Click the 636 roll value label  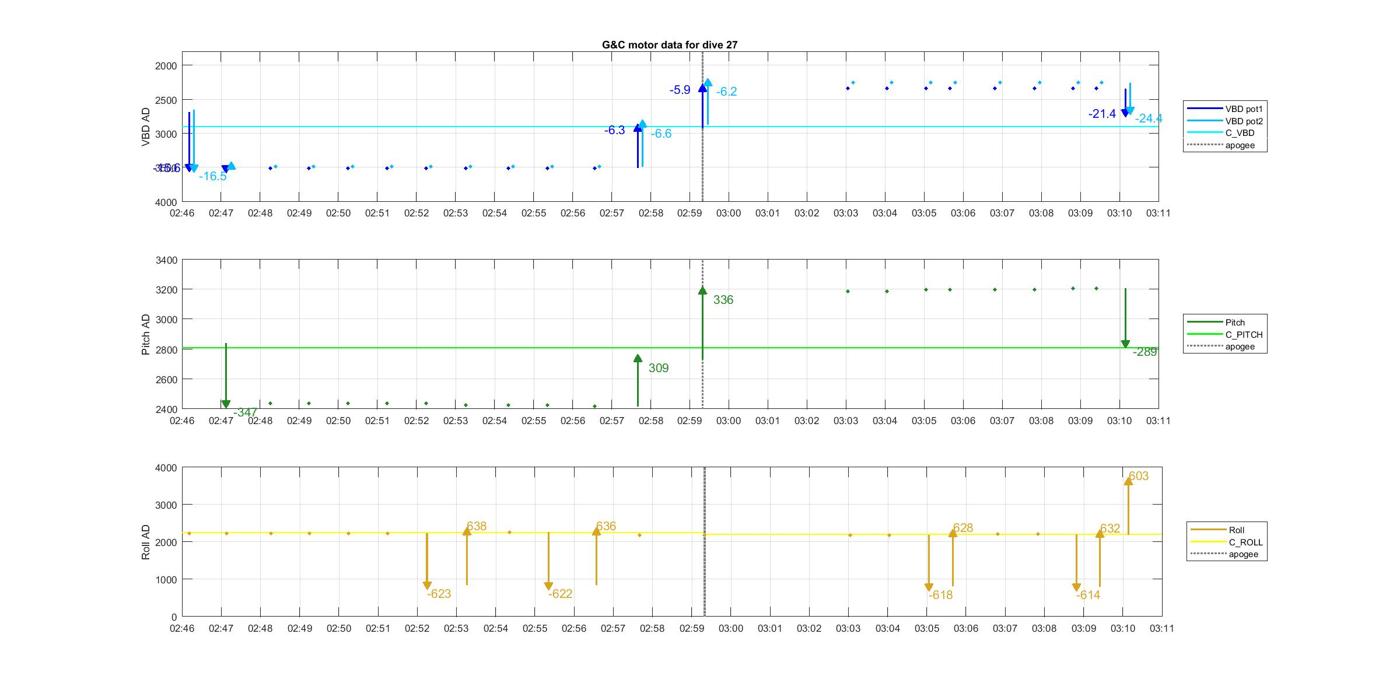[x=606, y=527]
